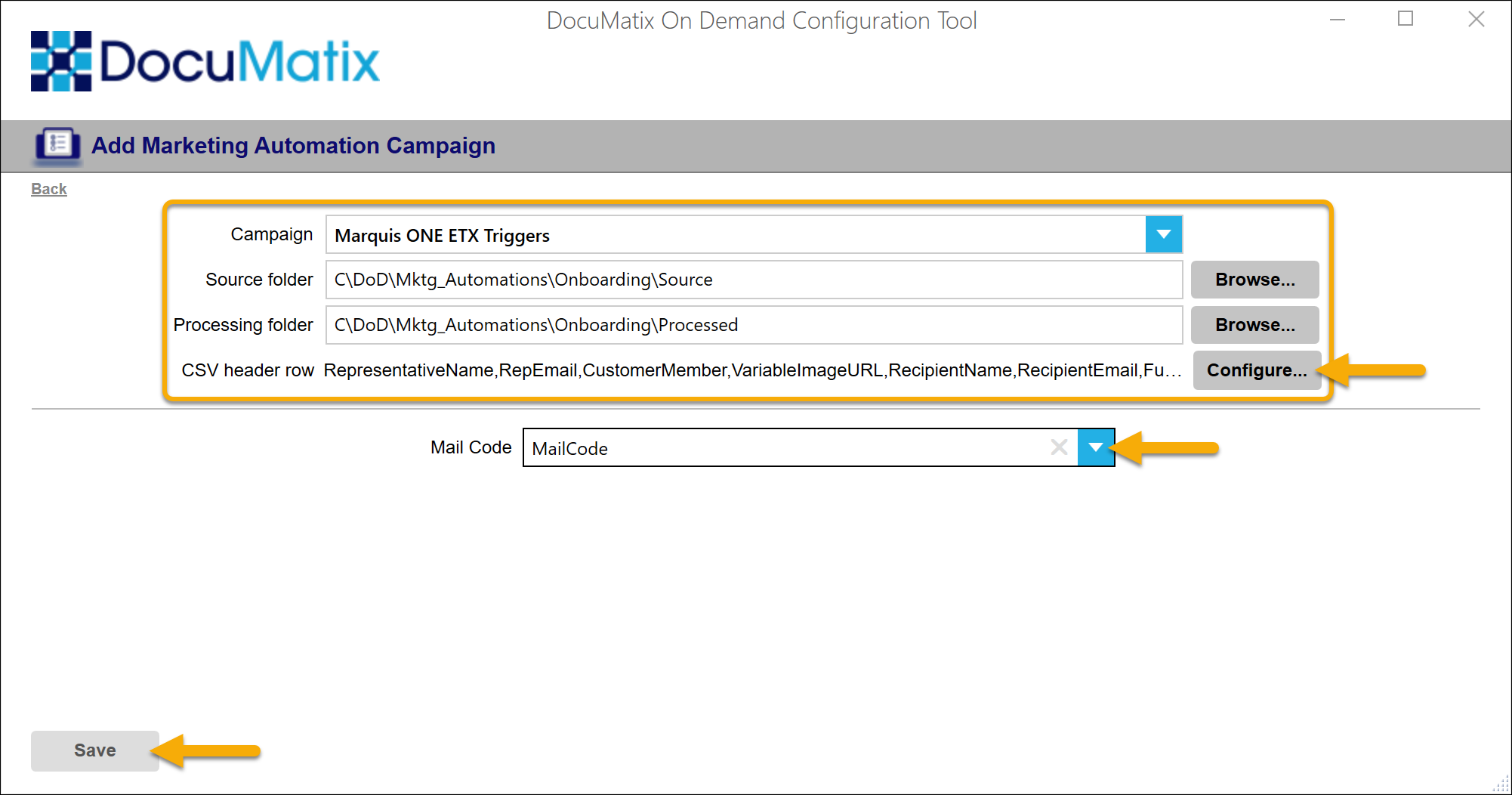Image resolution: width=1512 pixels, height=795 pixels.
Task: Click the Source folder label
Action: click(259, 280)
